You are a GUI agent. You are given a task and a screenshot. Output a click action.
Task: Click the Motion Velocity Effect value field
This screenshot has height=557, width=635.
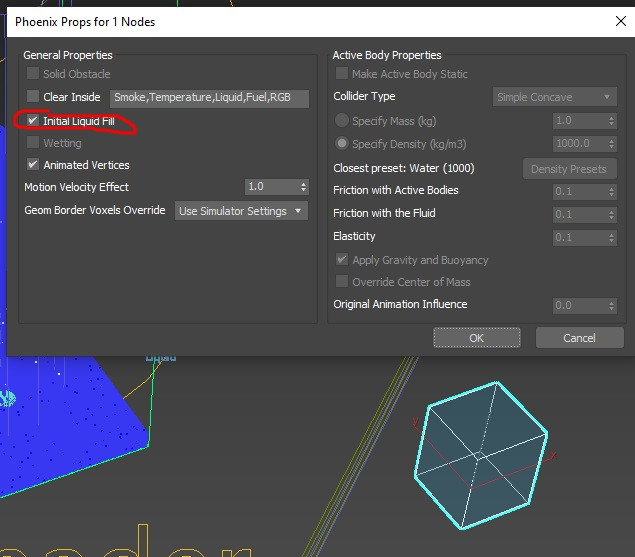(x=272, y=187)
